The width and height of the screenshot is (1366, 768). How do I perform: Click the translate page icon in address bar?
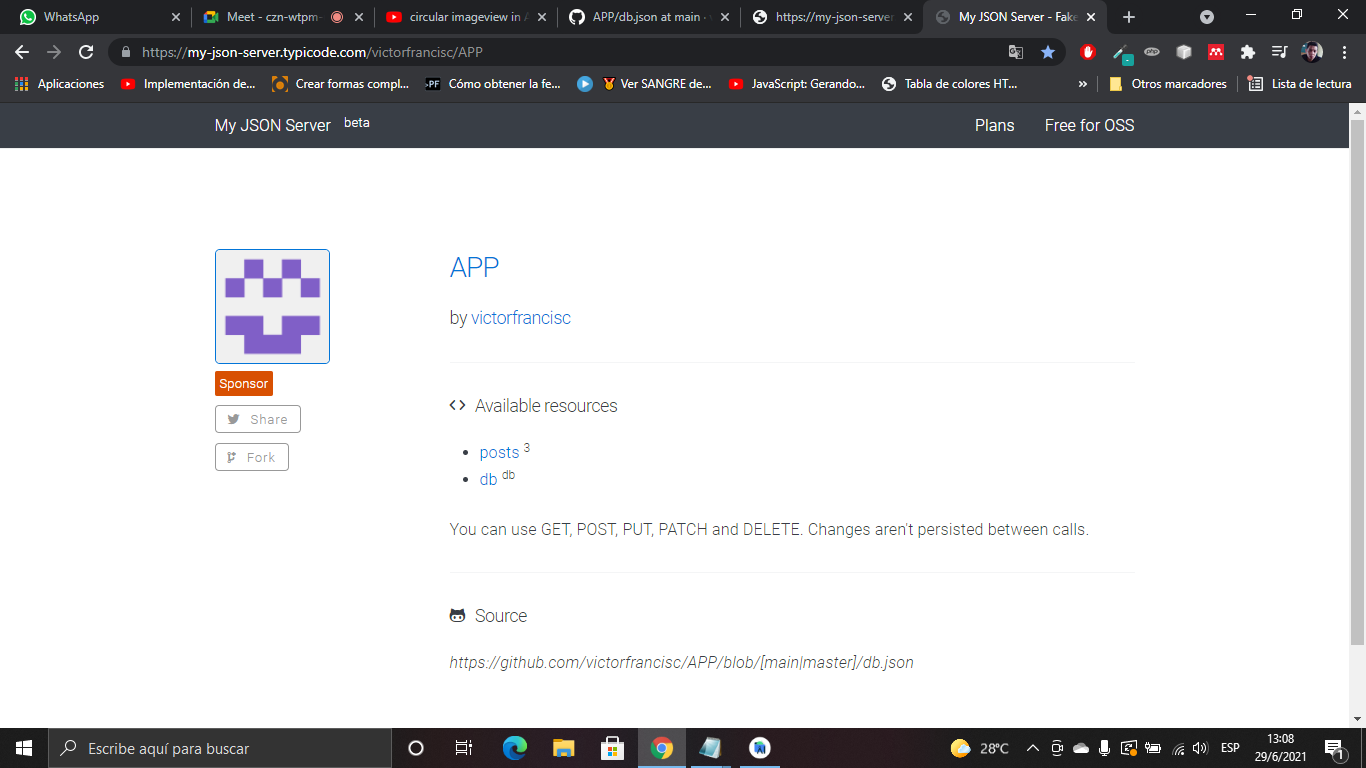click(x=1016, y=52)
